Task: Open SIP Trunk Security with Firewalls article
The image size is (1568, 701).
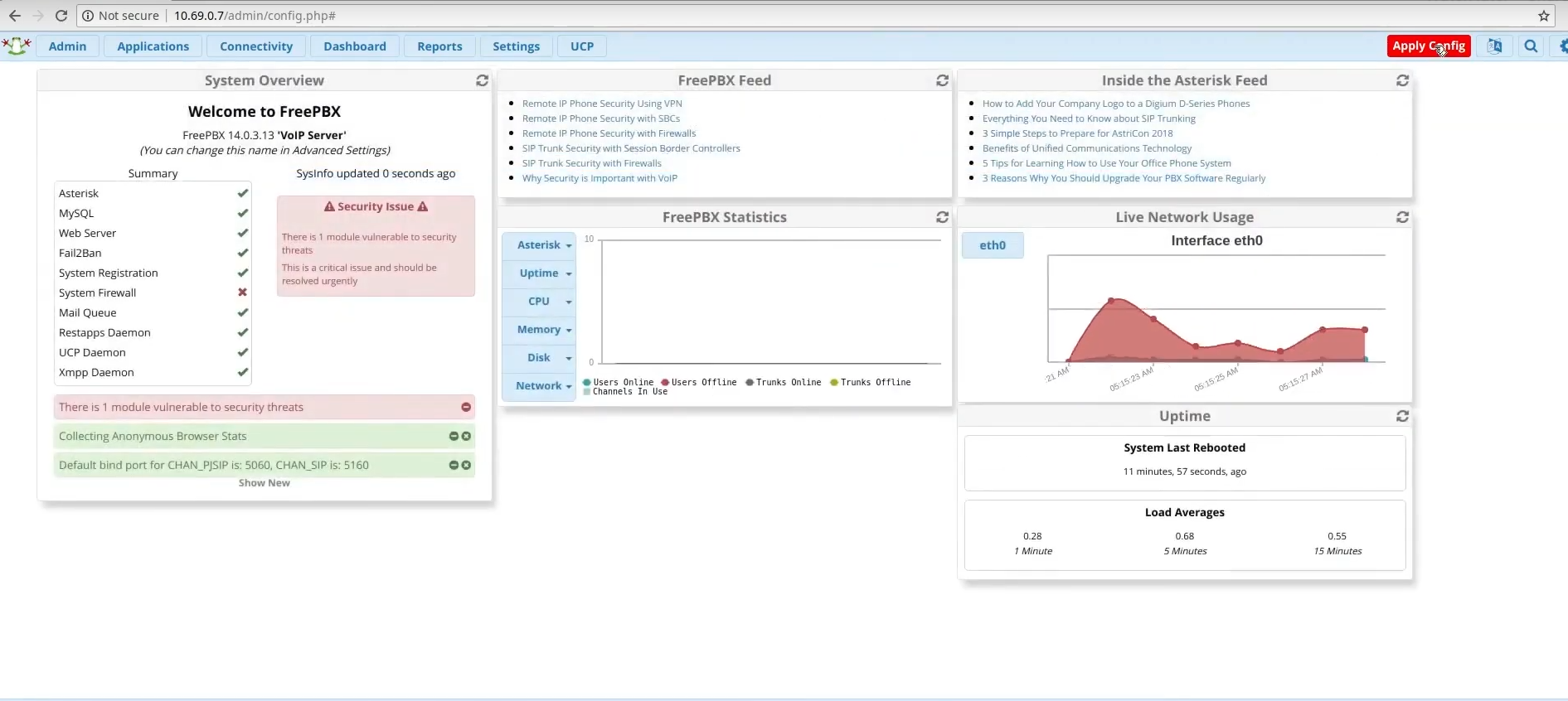Action: point(592,163)
